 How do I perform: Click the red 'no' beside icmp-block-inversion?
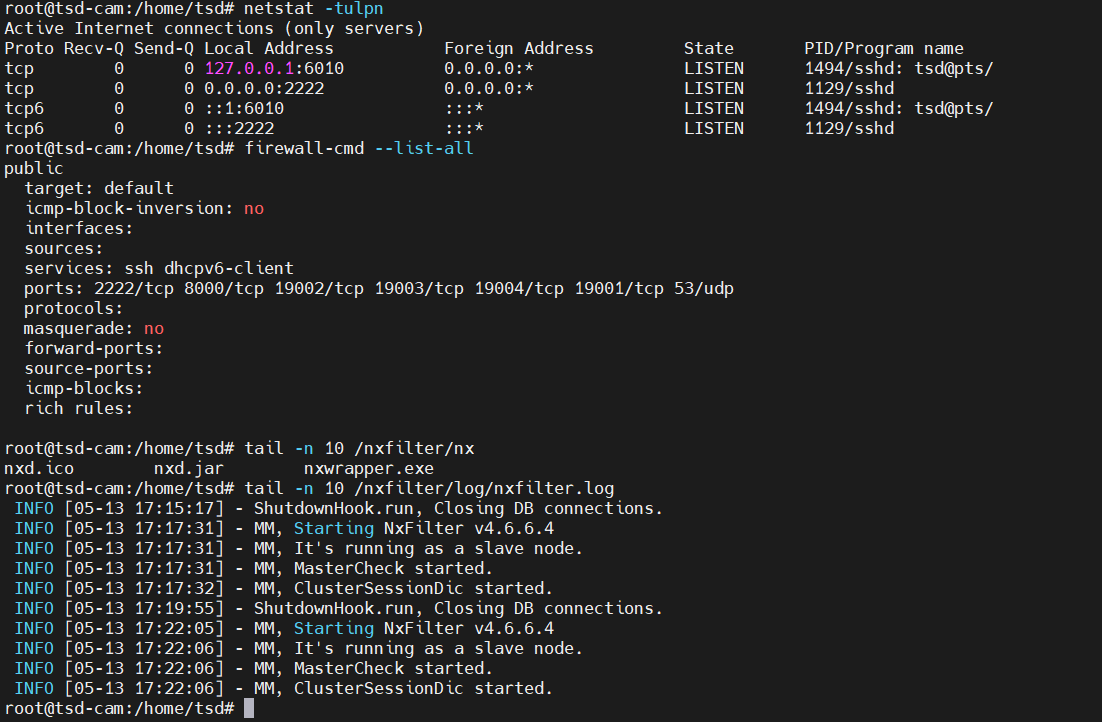coord(253,208)
